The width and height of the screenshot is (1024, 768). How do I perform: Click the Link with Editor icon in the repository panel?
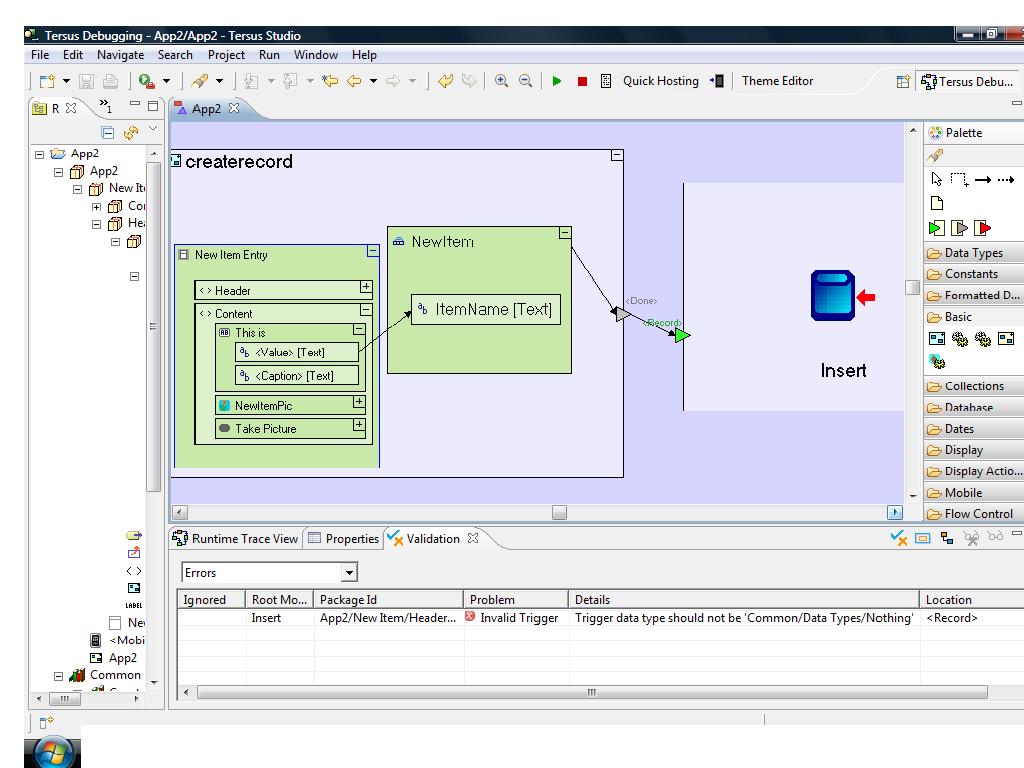(131, 133)
